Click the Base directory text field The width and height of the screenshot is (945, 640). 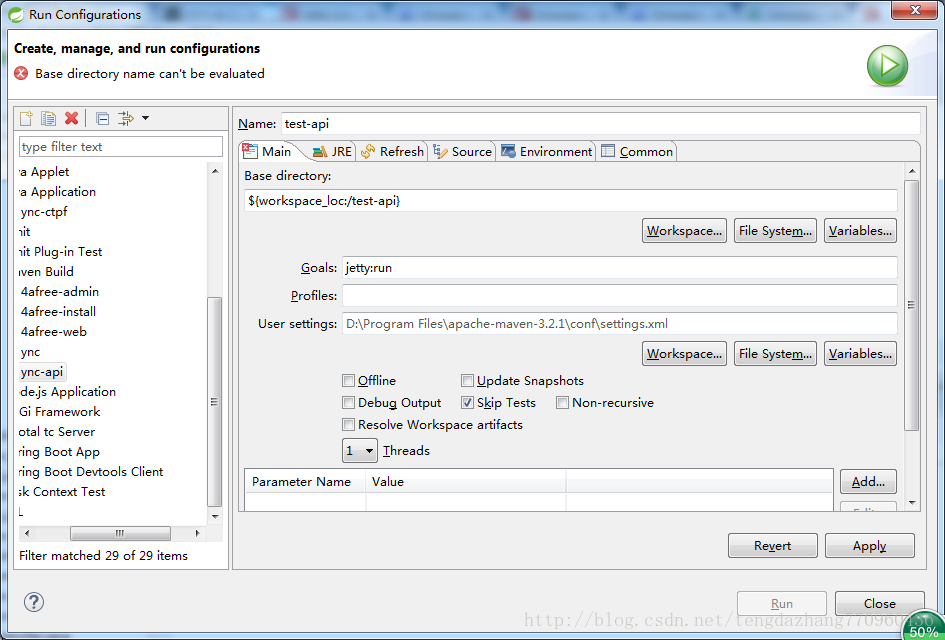(571, 200)
